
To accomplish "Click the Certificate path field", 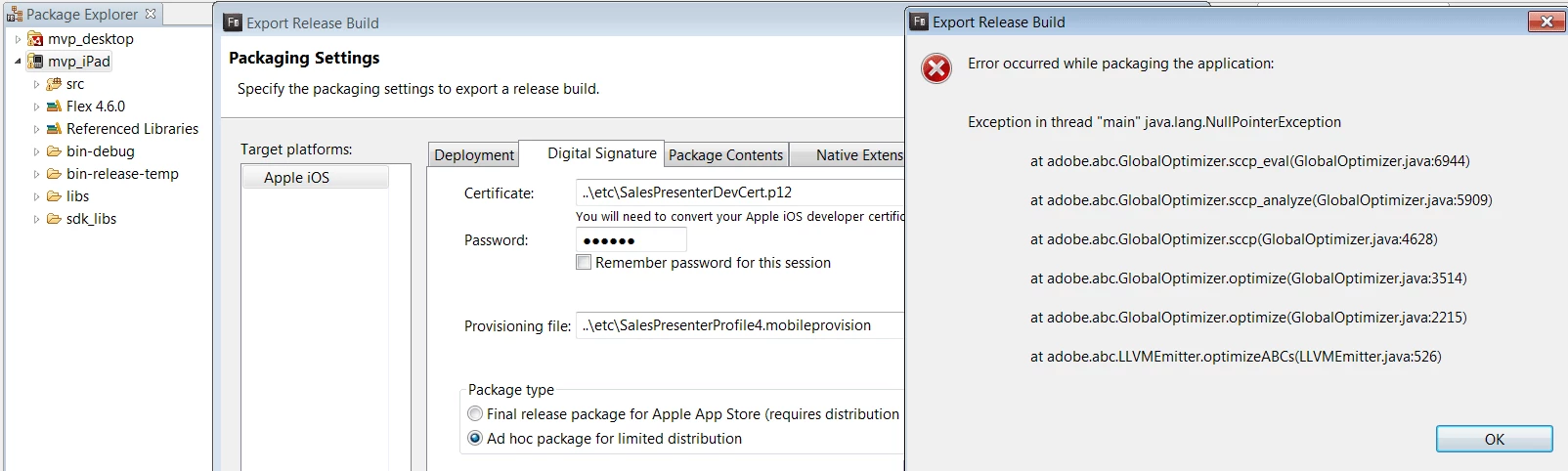I will coord(740,193).
